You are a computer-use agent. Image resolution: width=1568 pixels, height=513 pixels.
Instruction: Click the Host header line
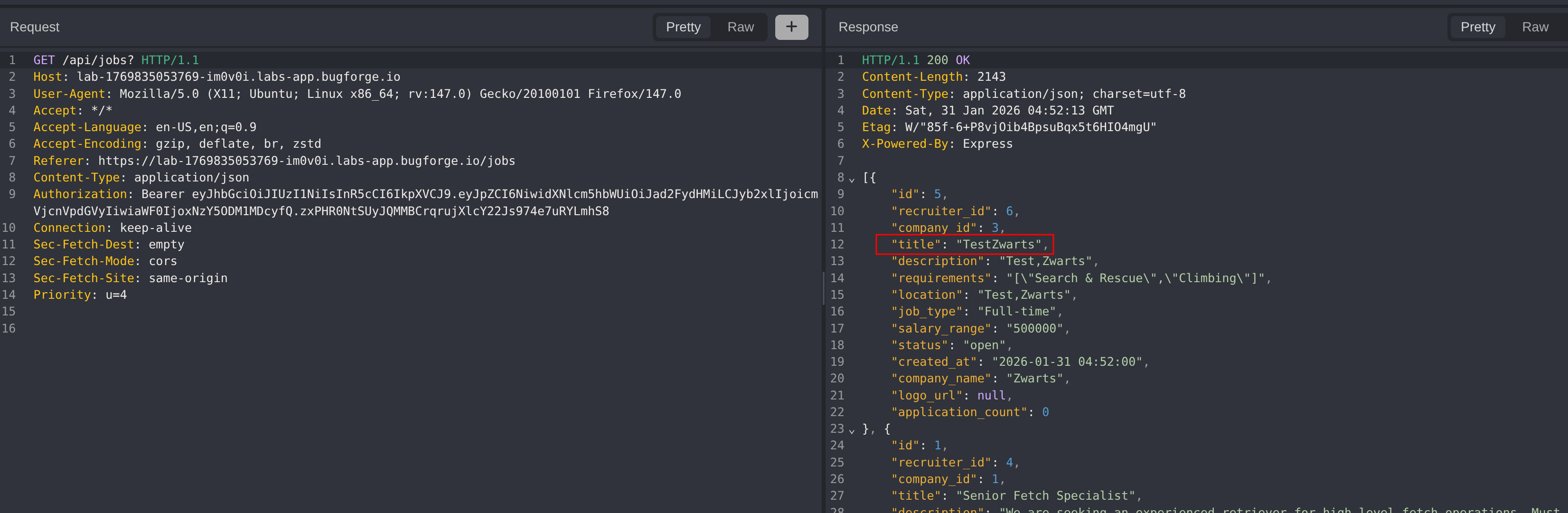pos(216,77)
